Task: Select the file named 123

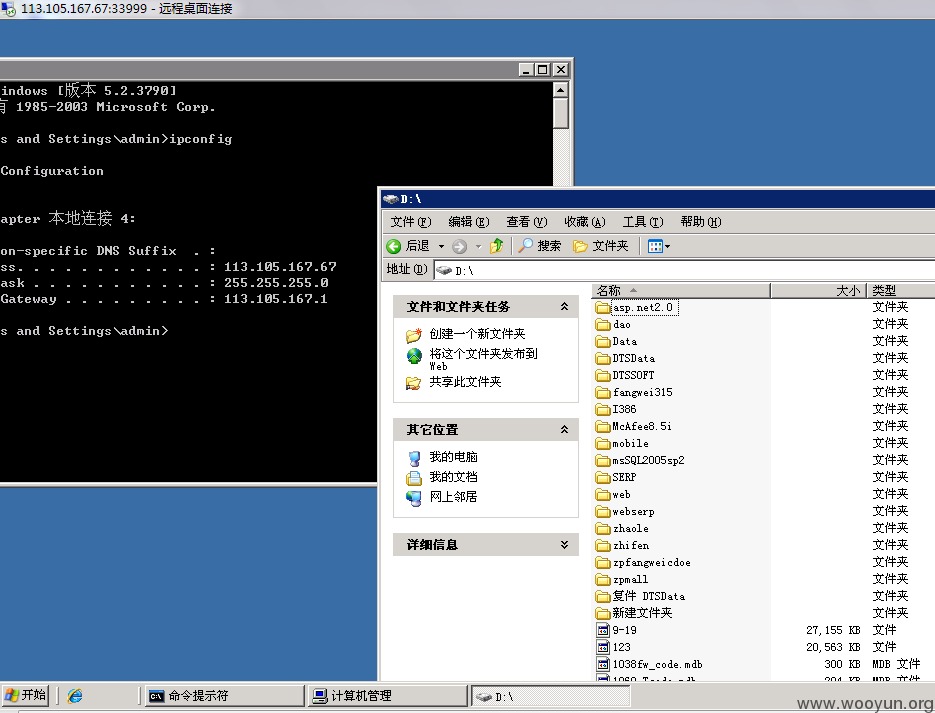Action: tap(621, 647)
